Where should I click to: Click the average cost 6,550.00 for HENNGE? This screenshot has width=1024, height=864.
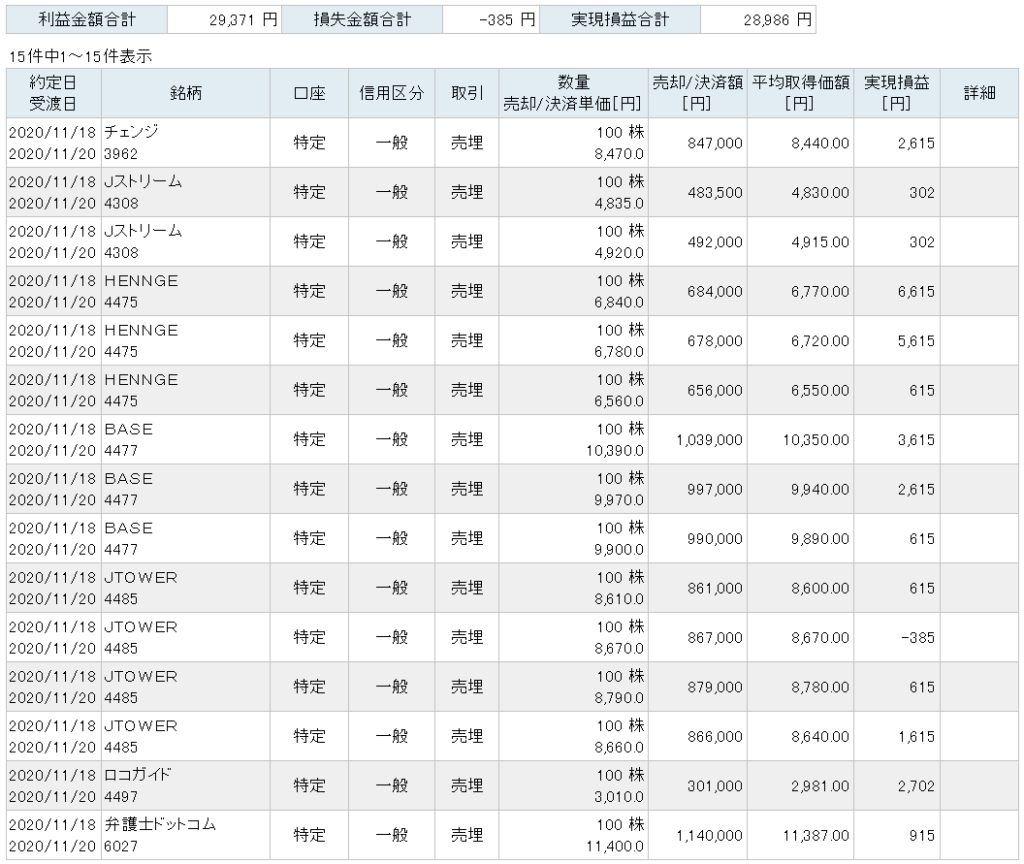point(820,391)
